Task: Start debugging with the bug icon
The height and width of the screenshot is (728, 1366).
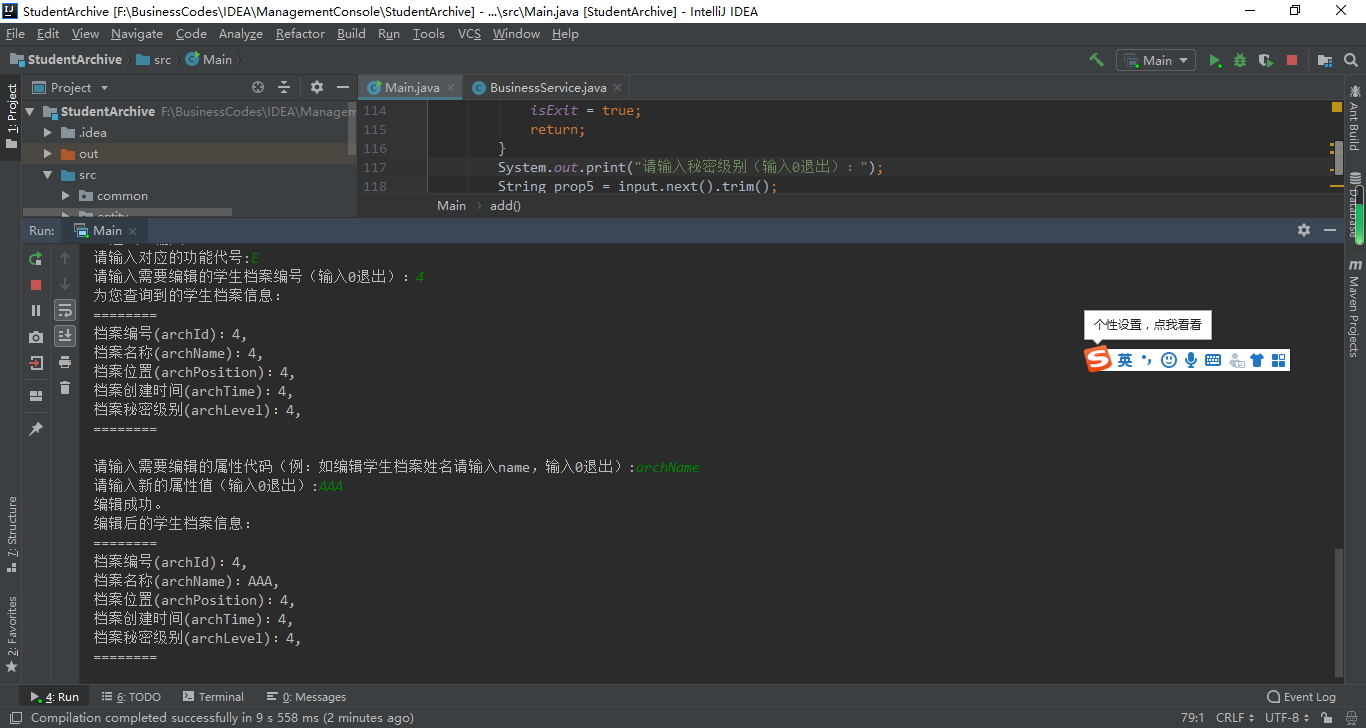Action: point(1240,60)
